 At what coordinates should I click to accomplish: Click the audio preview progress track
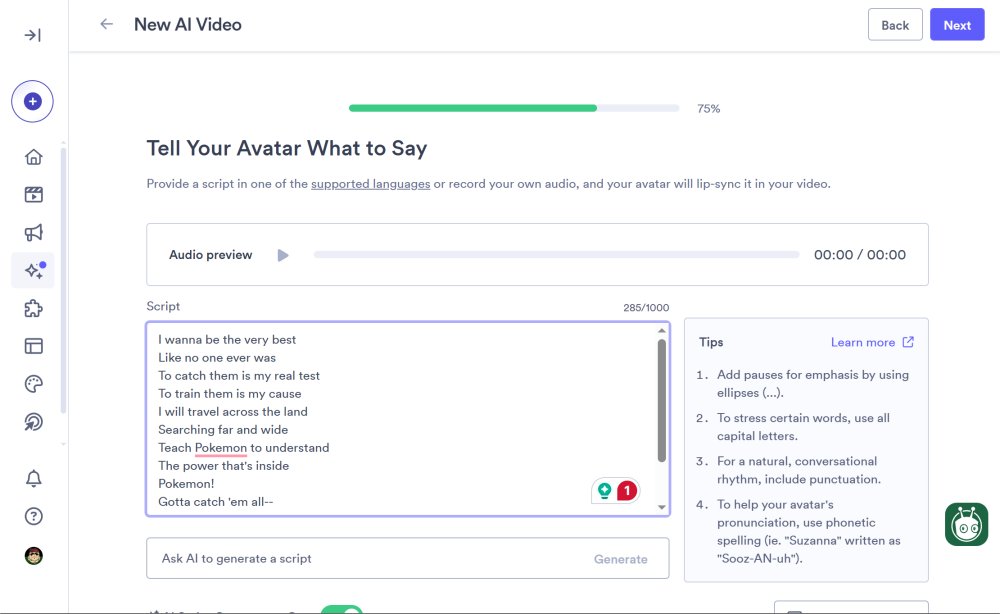[556, 255]
